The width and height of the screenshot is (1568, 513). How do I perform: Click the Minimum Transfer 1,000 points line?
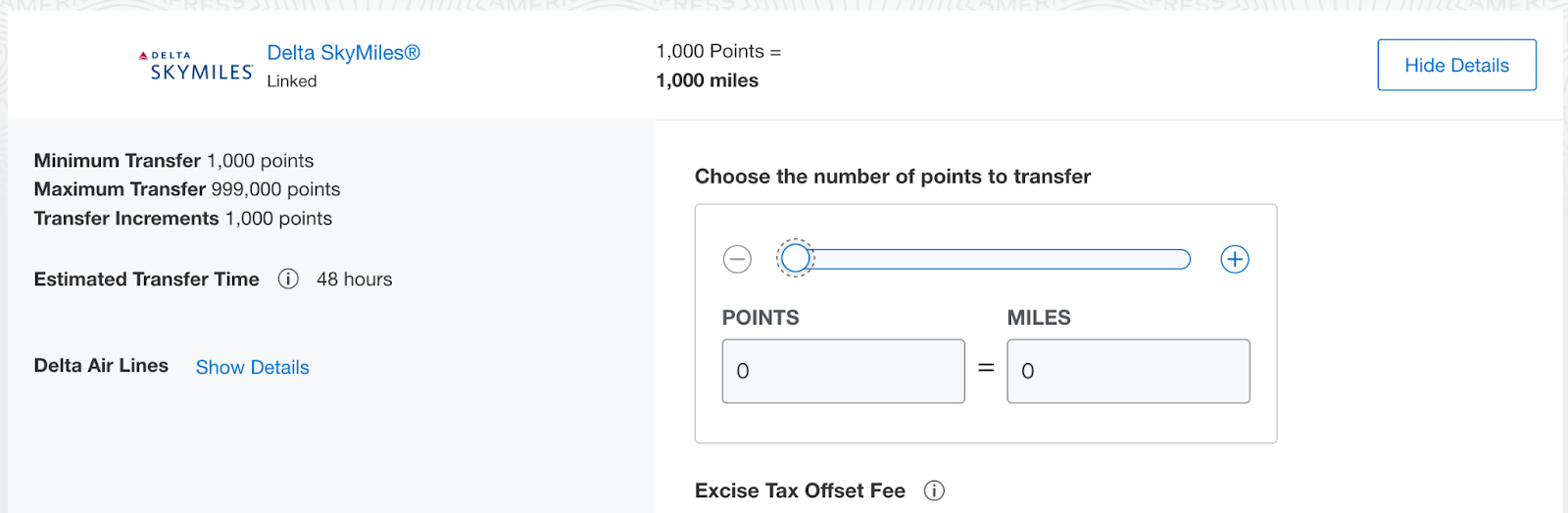point(174,161)
